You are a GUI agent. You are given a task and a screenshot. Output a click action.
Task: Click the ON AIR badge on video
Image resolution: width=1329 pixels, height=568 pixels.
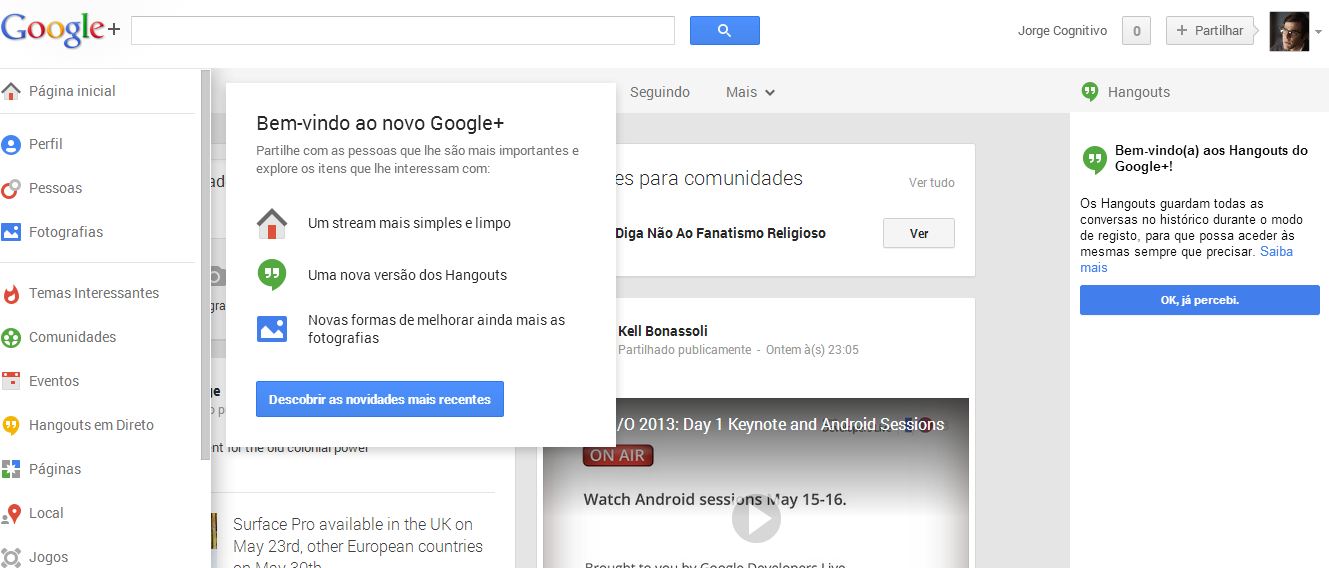(x=618, y=455)
